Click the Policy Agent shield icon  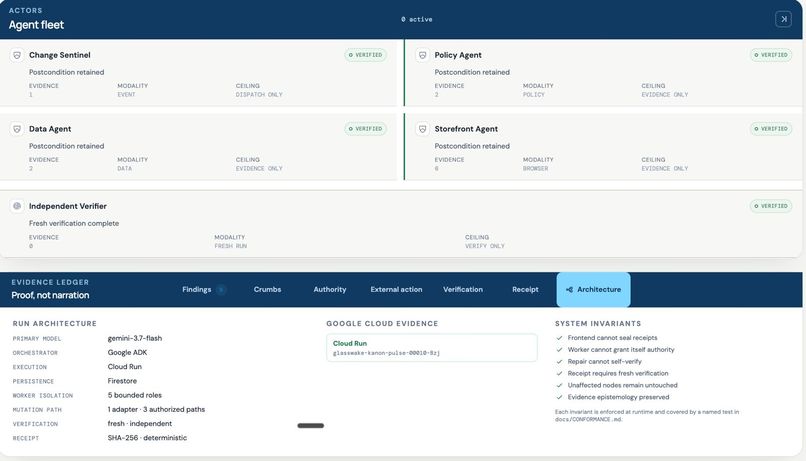click(x=423, y=55)
